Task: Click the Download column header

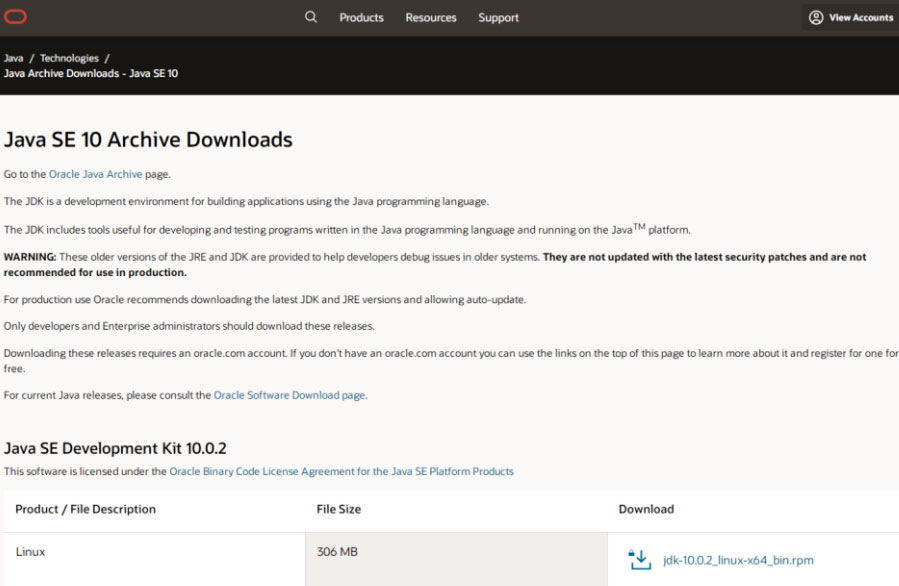Action: 646,509
